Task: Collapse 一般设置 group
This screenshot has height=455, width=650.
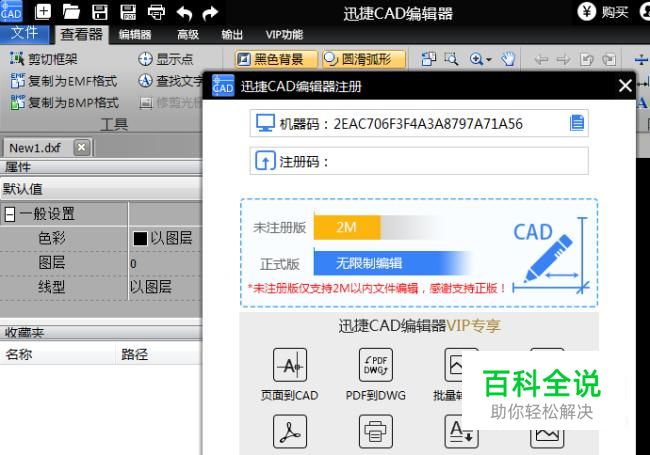Action: [x=10, y=214]
